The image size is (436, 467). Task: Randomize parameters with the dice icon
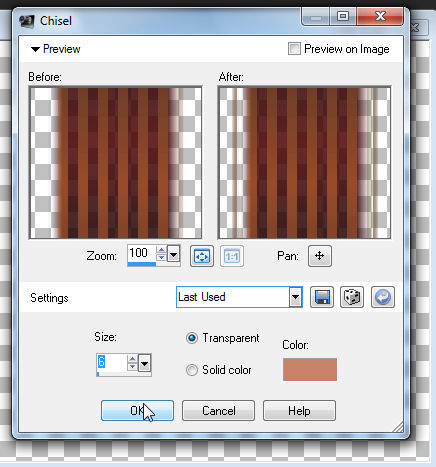click(x=352, y=297)
